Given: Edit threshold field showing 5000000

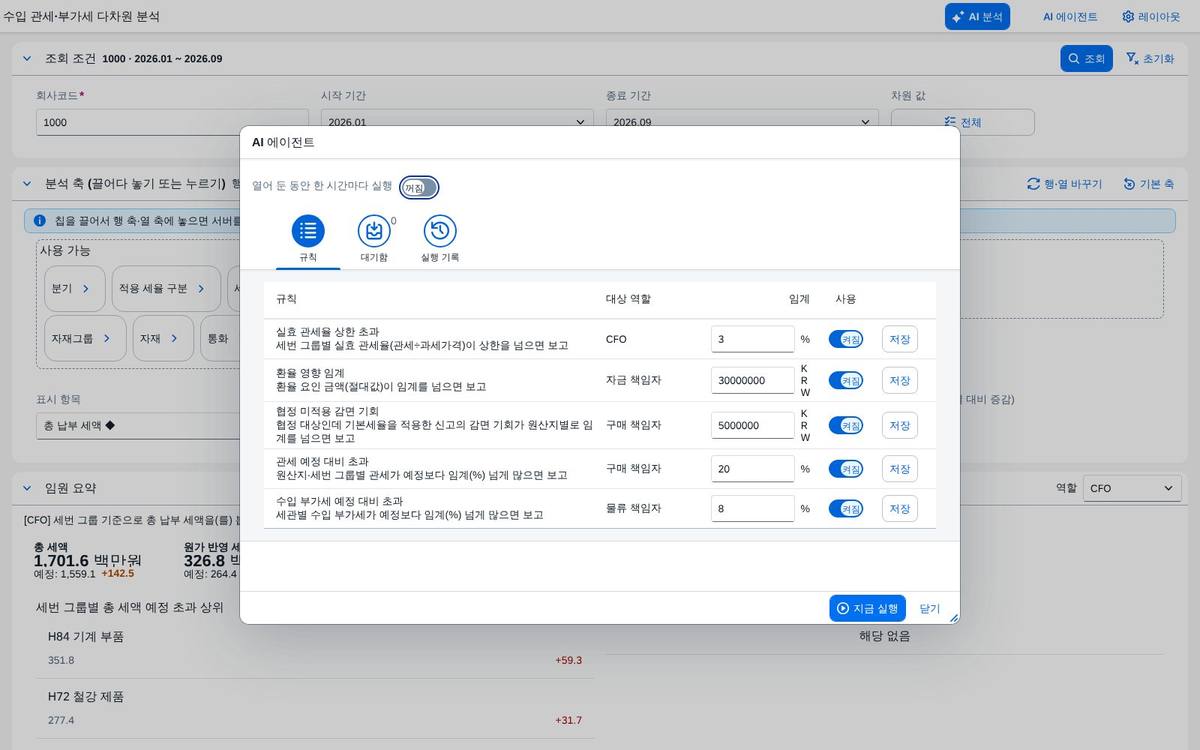Looking at the screenshot, I should click(x=753, y=425).
